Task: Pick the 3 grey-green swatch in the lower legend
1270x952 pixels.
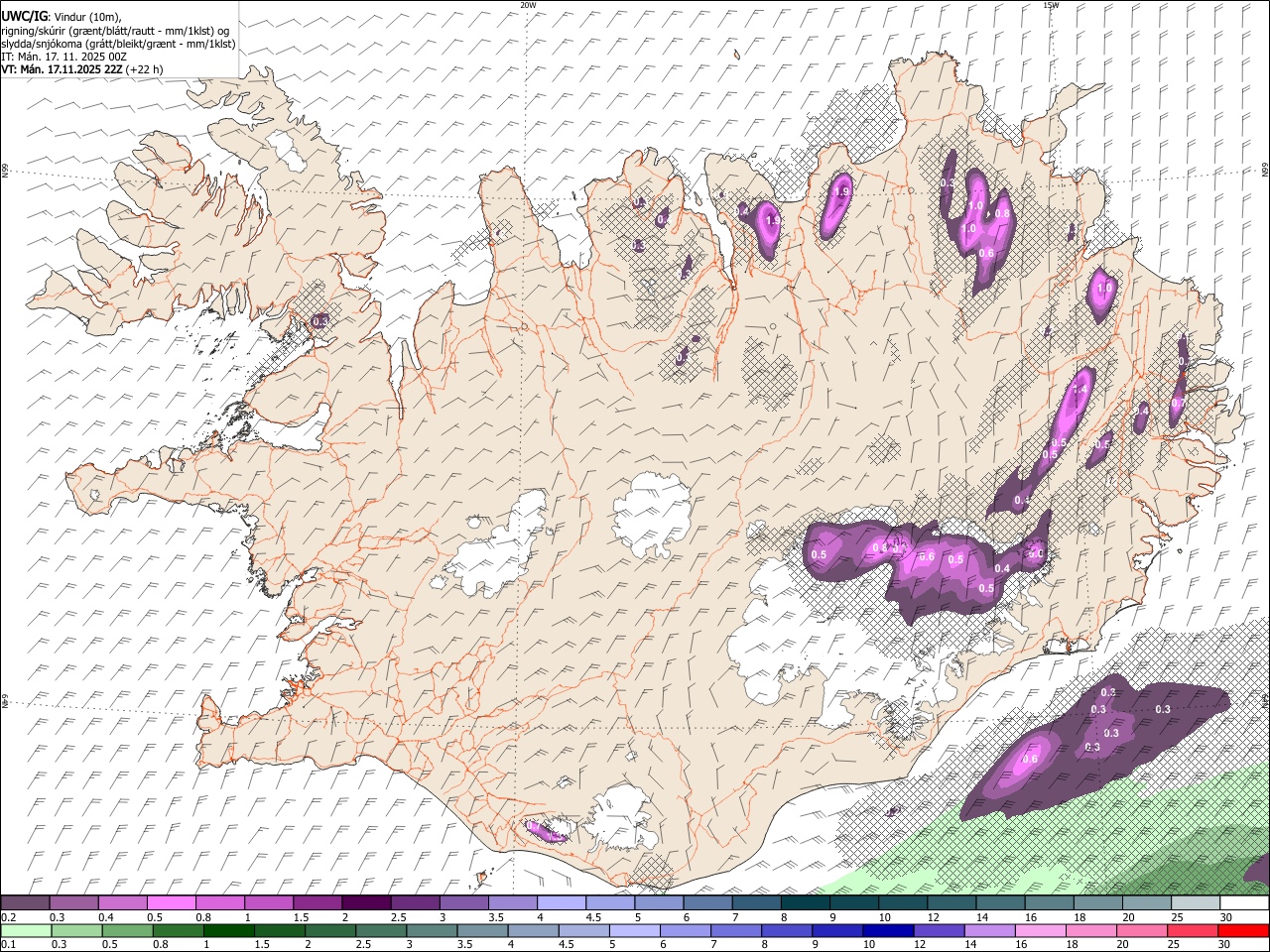Action: coord(432,931)
